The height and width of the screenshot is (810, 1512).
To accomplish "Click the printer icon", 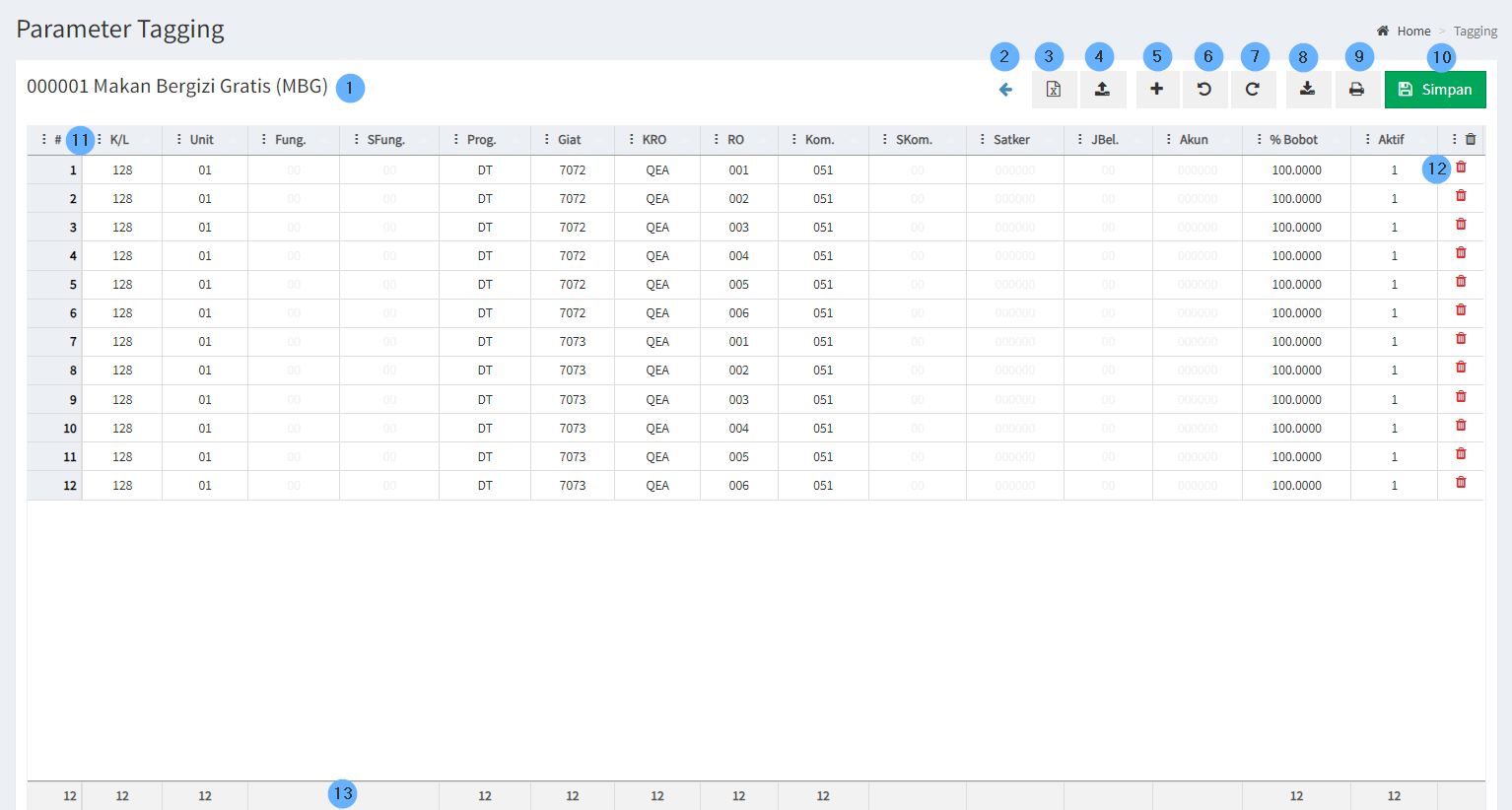I will 1356,90.
